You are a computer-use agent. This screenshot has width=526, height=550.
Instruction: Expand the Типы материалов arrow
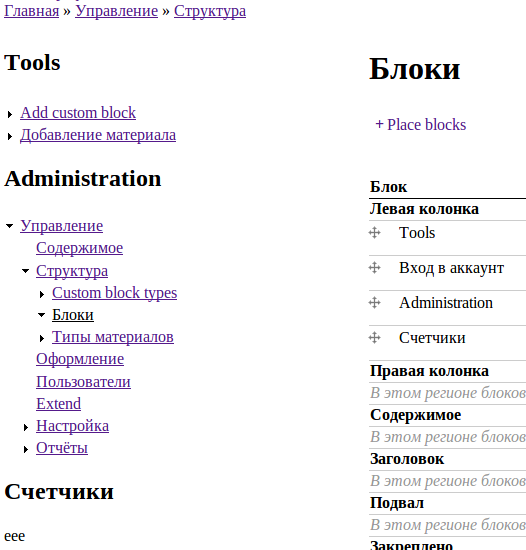(x=42, y=338)
